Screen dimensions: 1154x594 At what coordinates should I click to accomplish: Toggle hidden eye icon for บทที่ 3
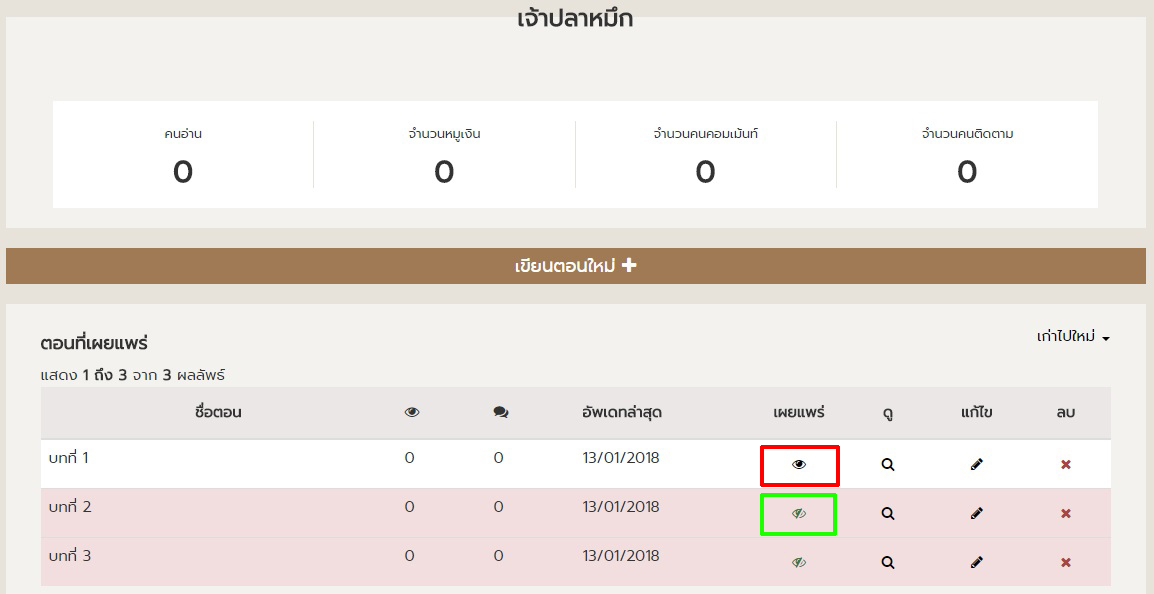point(798,563)
